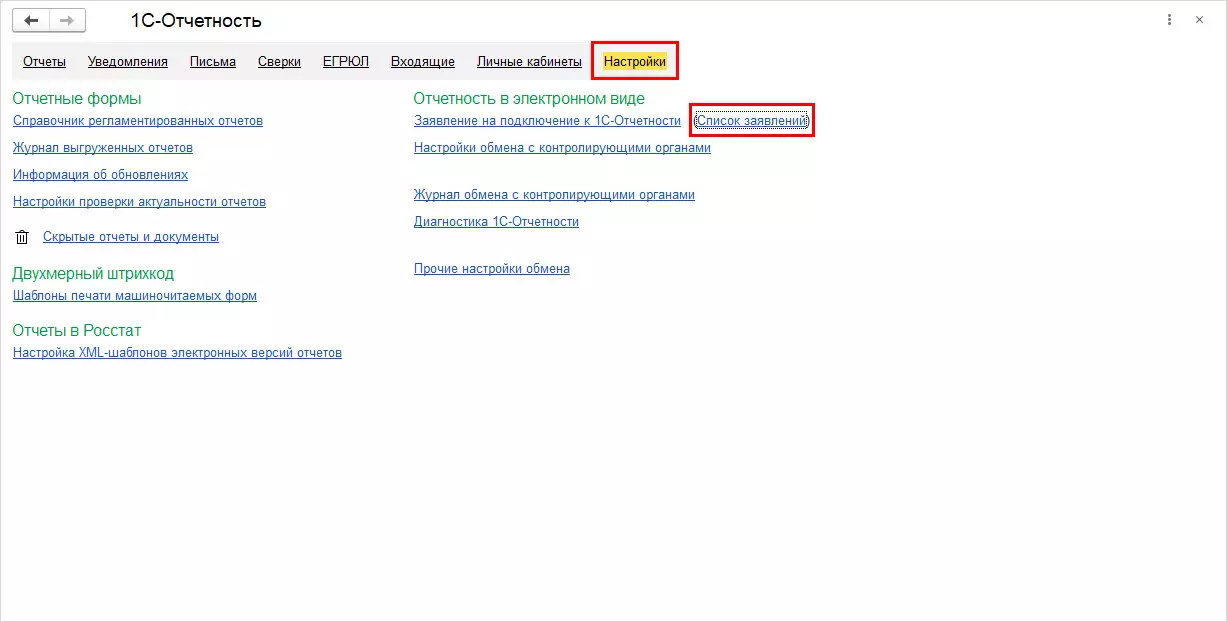The height and width of the screenshot is (622, 1227).
Task: Open Настройка XML-шаблонов электронных версий отчетов
Action: tap(177, 353)
